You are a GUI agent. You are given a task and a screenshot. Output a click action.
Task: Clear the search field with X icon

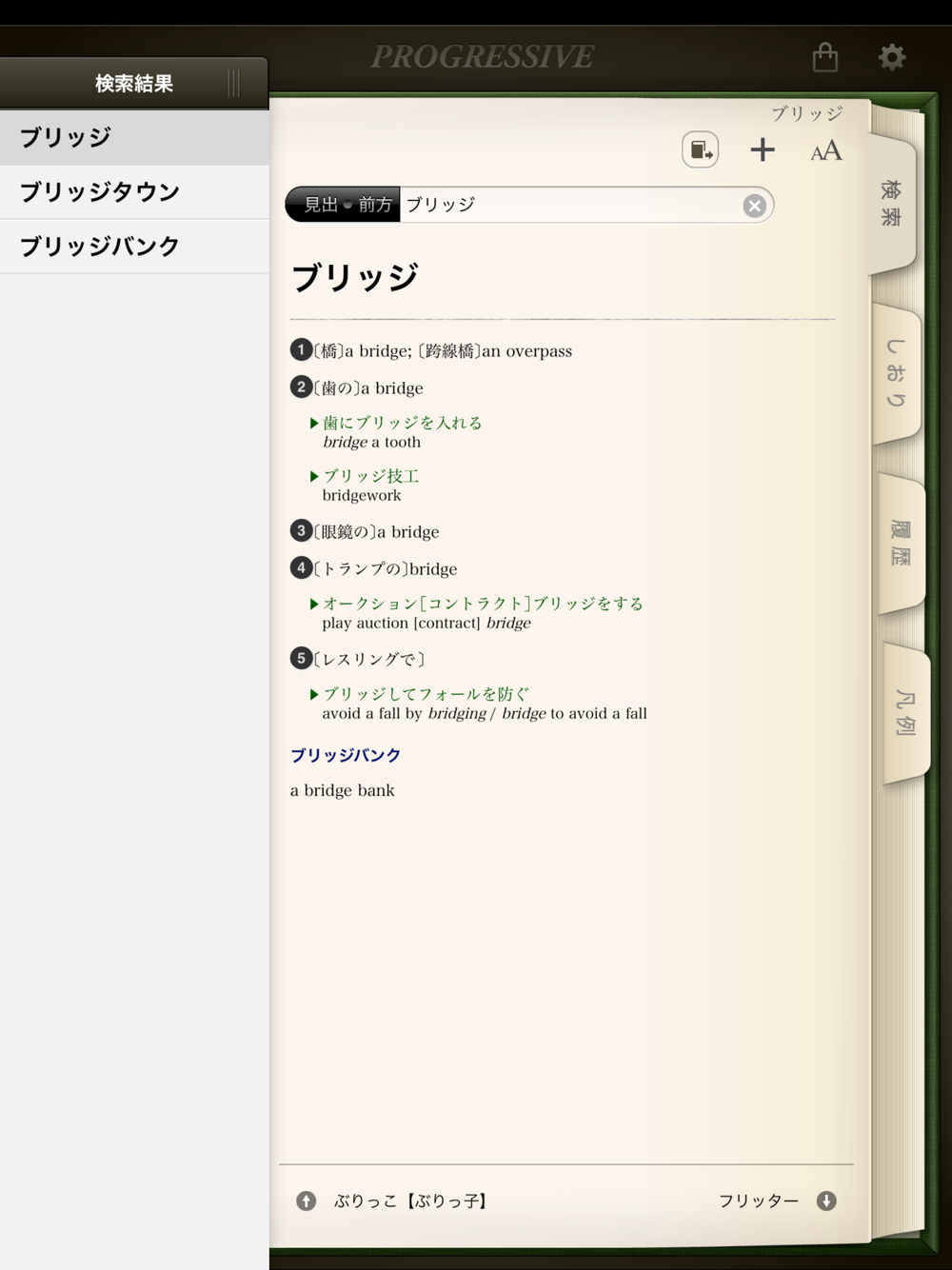(x=755, y=206)
